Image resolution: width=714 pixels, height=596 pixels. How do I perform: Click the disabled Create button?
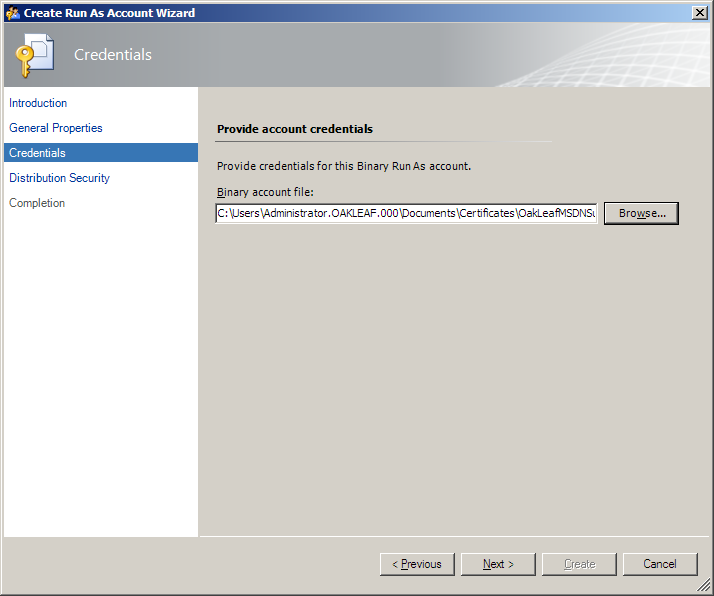click(x=579, y=564)
